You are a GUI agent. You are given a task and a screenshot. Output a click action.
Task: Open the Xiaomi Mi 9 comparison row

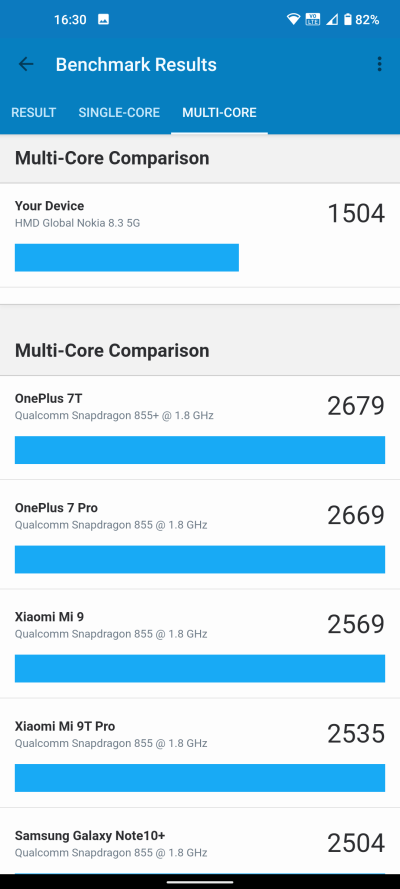pos(200,644)
